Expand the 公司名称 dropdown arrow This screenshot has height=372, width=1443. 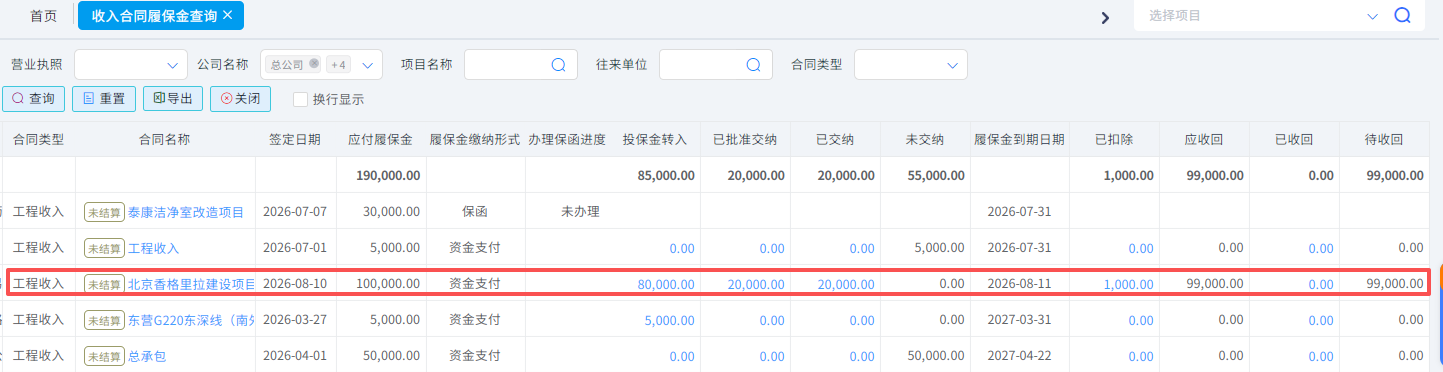click(368, 65)
